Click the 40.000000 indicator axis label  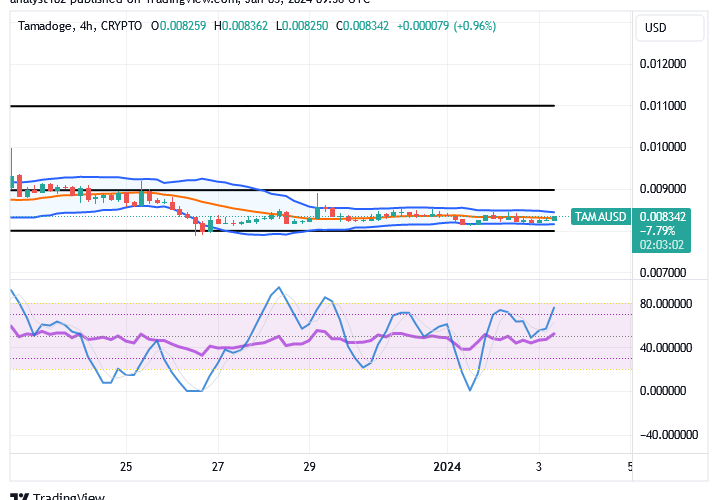pyautogui.click(x=665, y=348)
